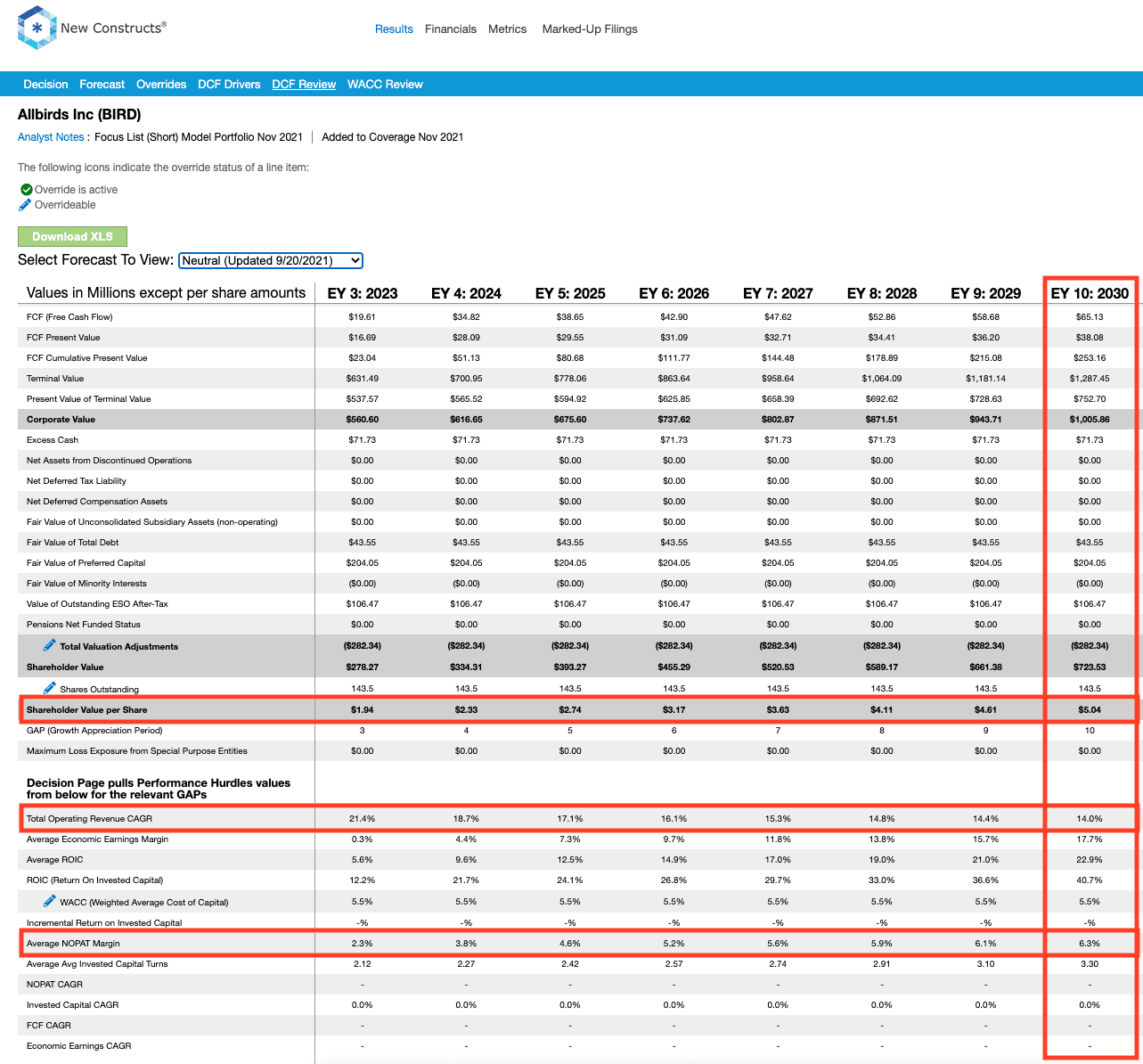Open the Analyst Notes link
Screen dimensions: 1143x1064
51,137
